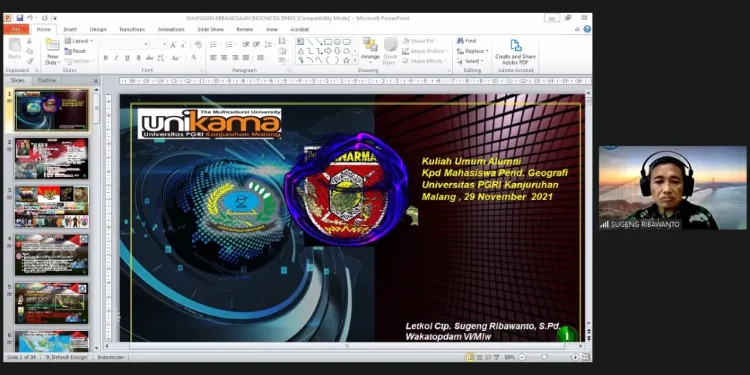The height and width of the screenshot is (375, 750).
Task: Click the Undo arrow icon
Action: [30, 18]
